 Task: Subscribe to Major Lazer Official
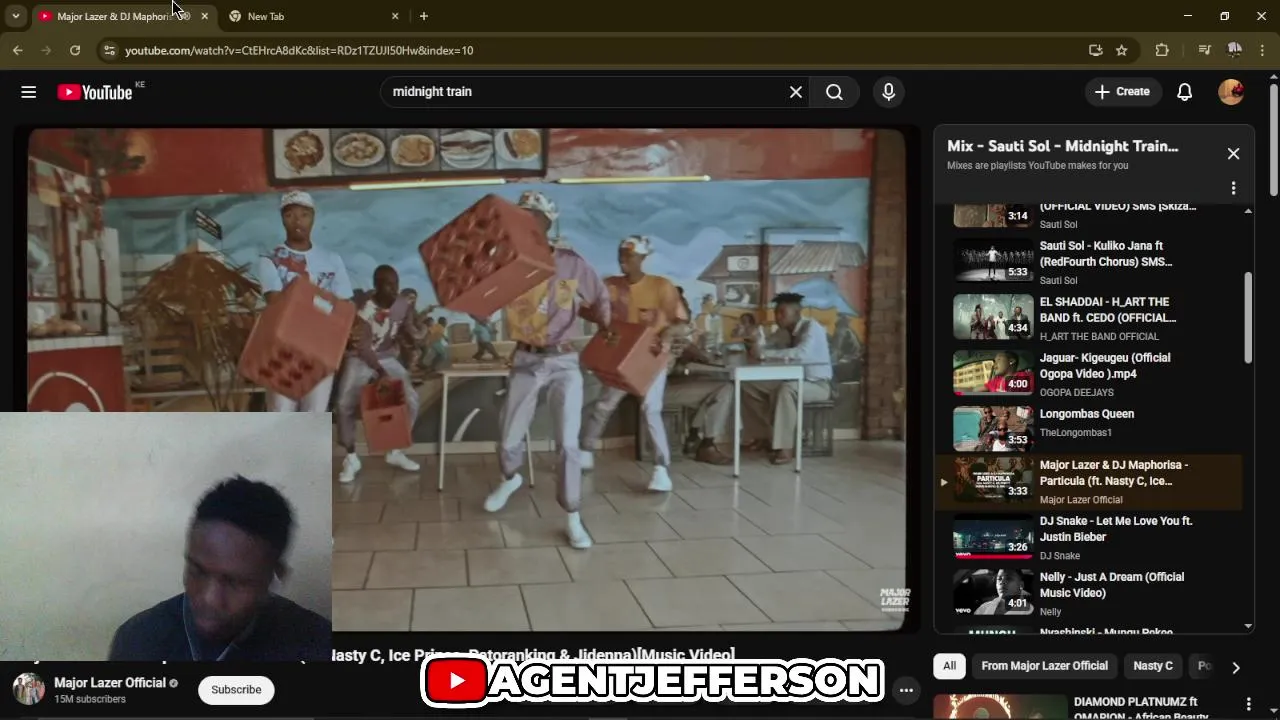pyautogui.click(x=236, y=690)
